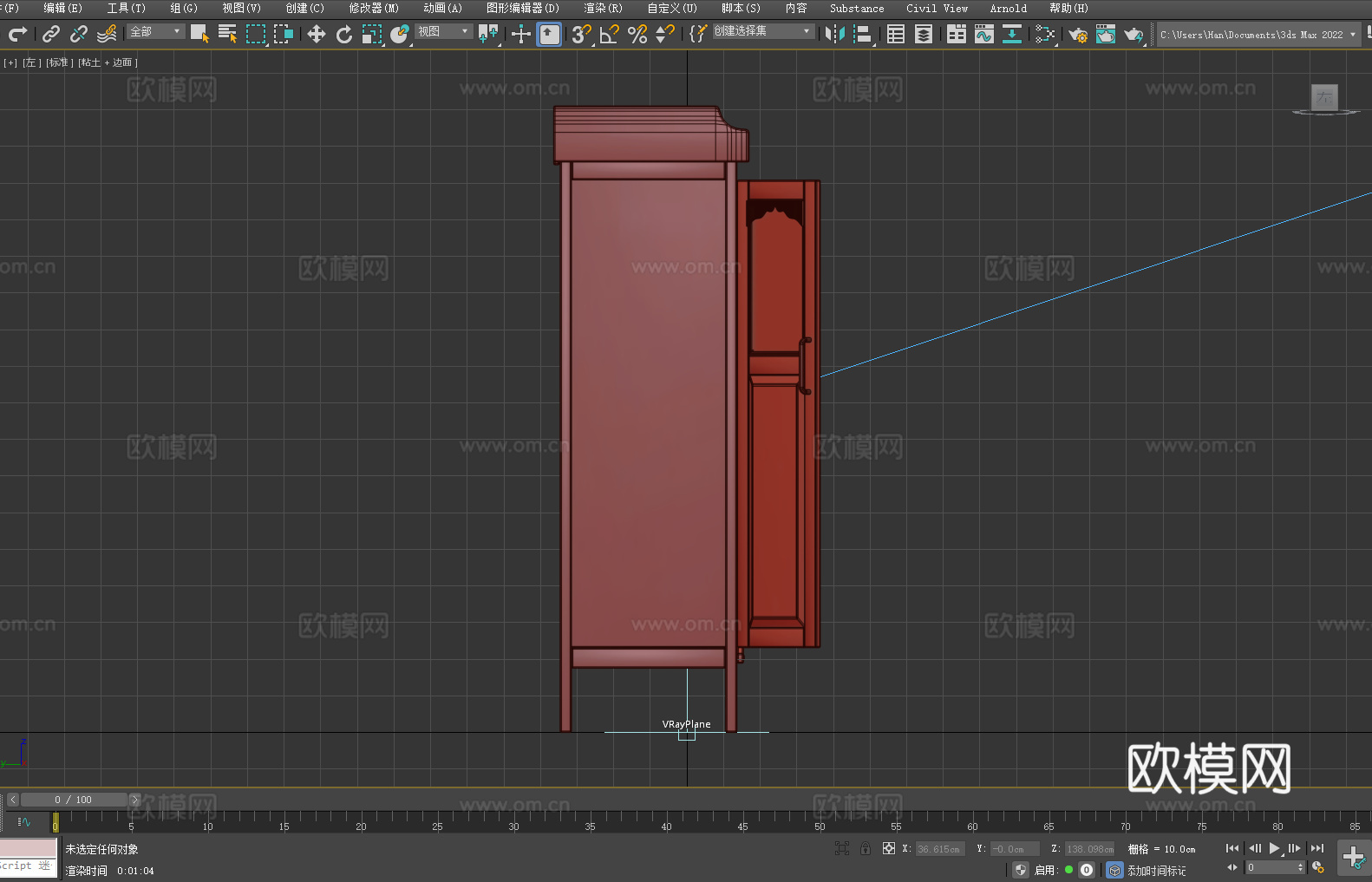
Task: Select the Link objects tool
Action: [51, 34]
